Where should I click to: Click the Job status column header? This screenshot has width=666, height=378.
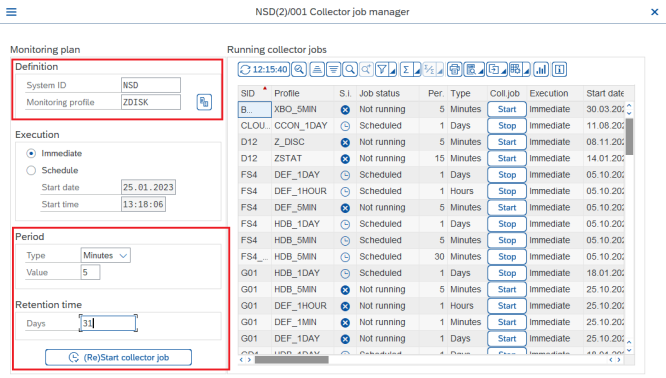coord(388,93)
